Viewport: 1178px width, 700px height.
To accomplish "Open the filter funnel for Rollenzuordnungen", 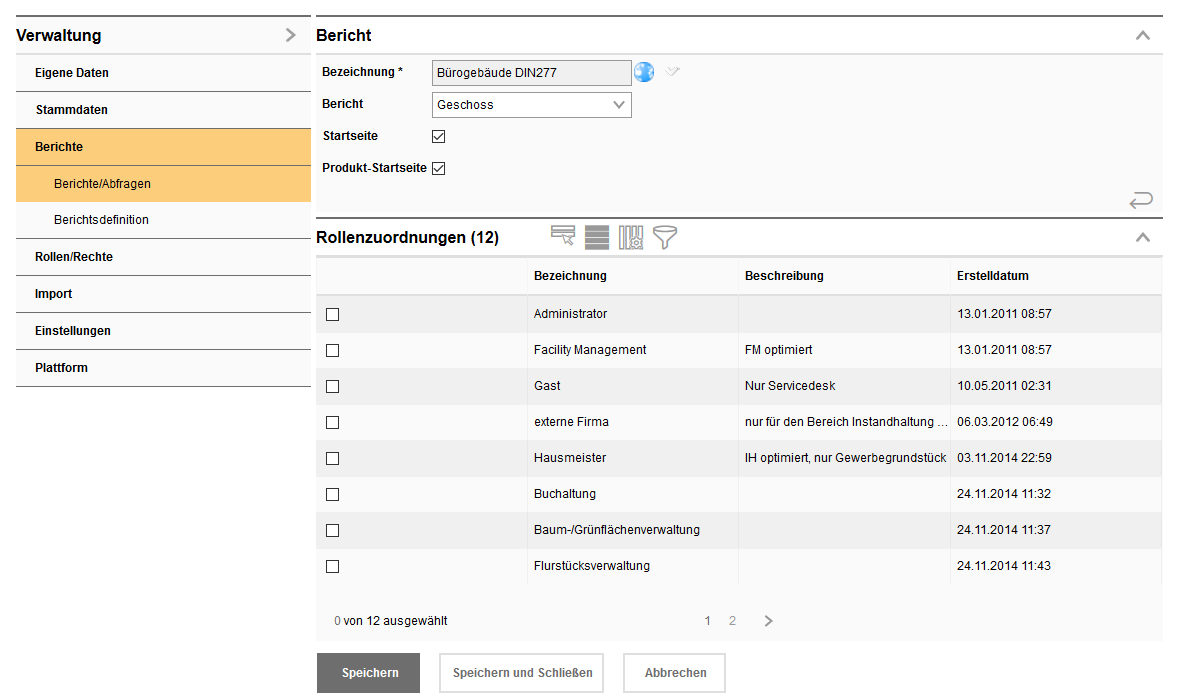I will tap(664, 236).
